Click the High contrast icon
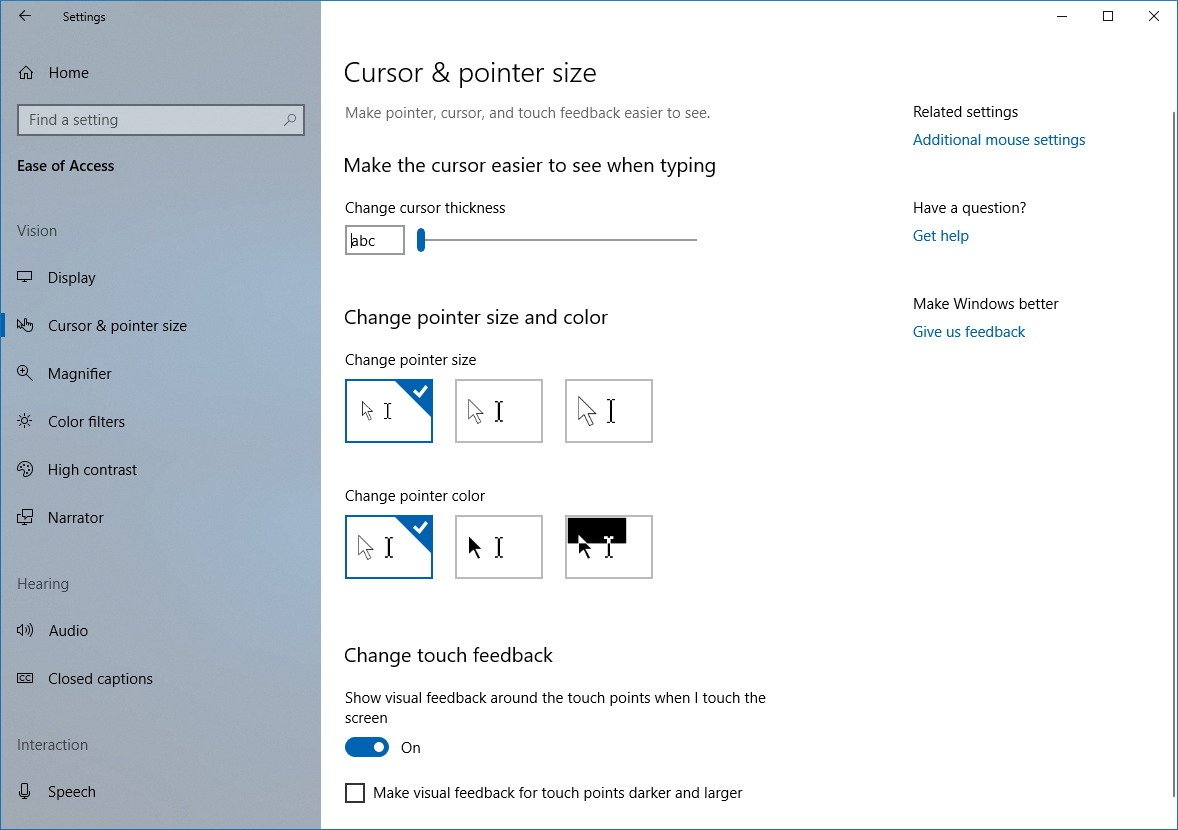The width and height of the screenshot is (1178, 830). (26, 470)
